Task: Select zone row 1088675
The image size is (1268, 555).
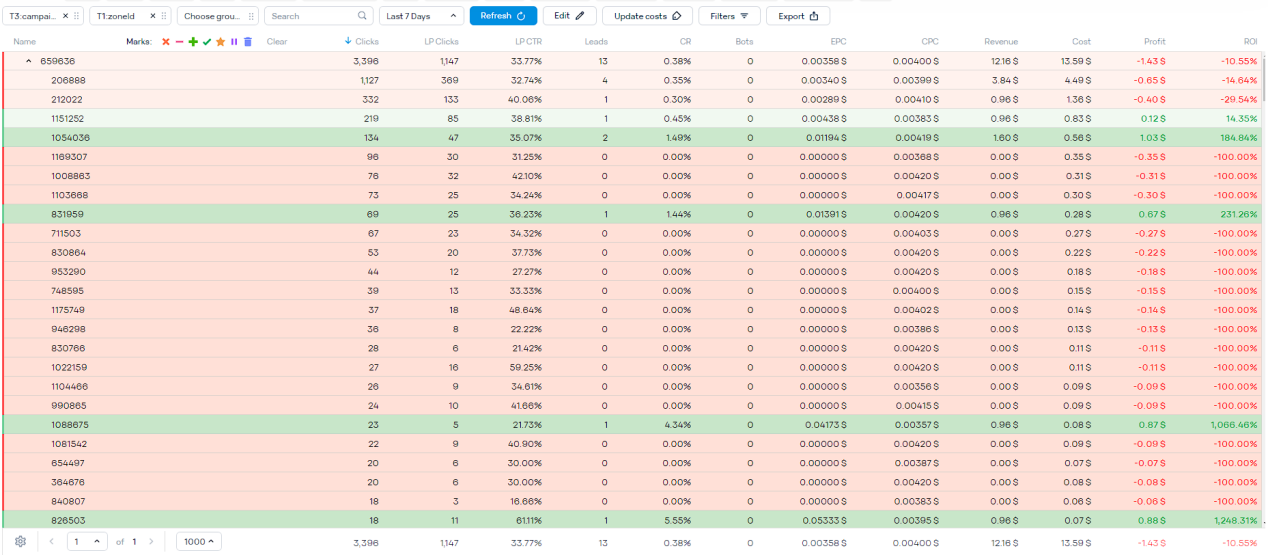Action: [x=632, y=425]
